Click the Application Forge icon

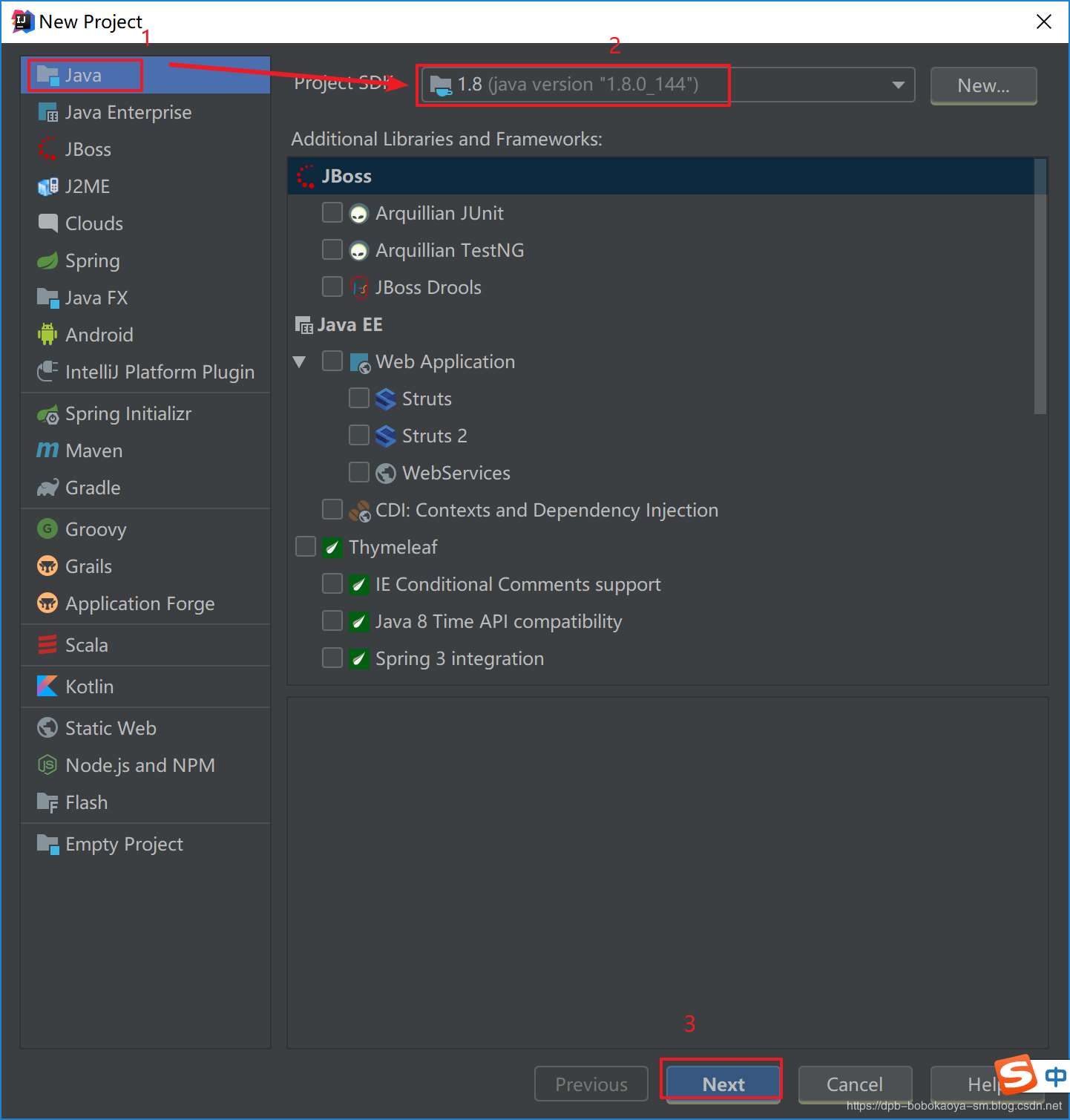47,603
